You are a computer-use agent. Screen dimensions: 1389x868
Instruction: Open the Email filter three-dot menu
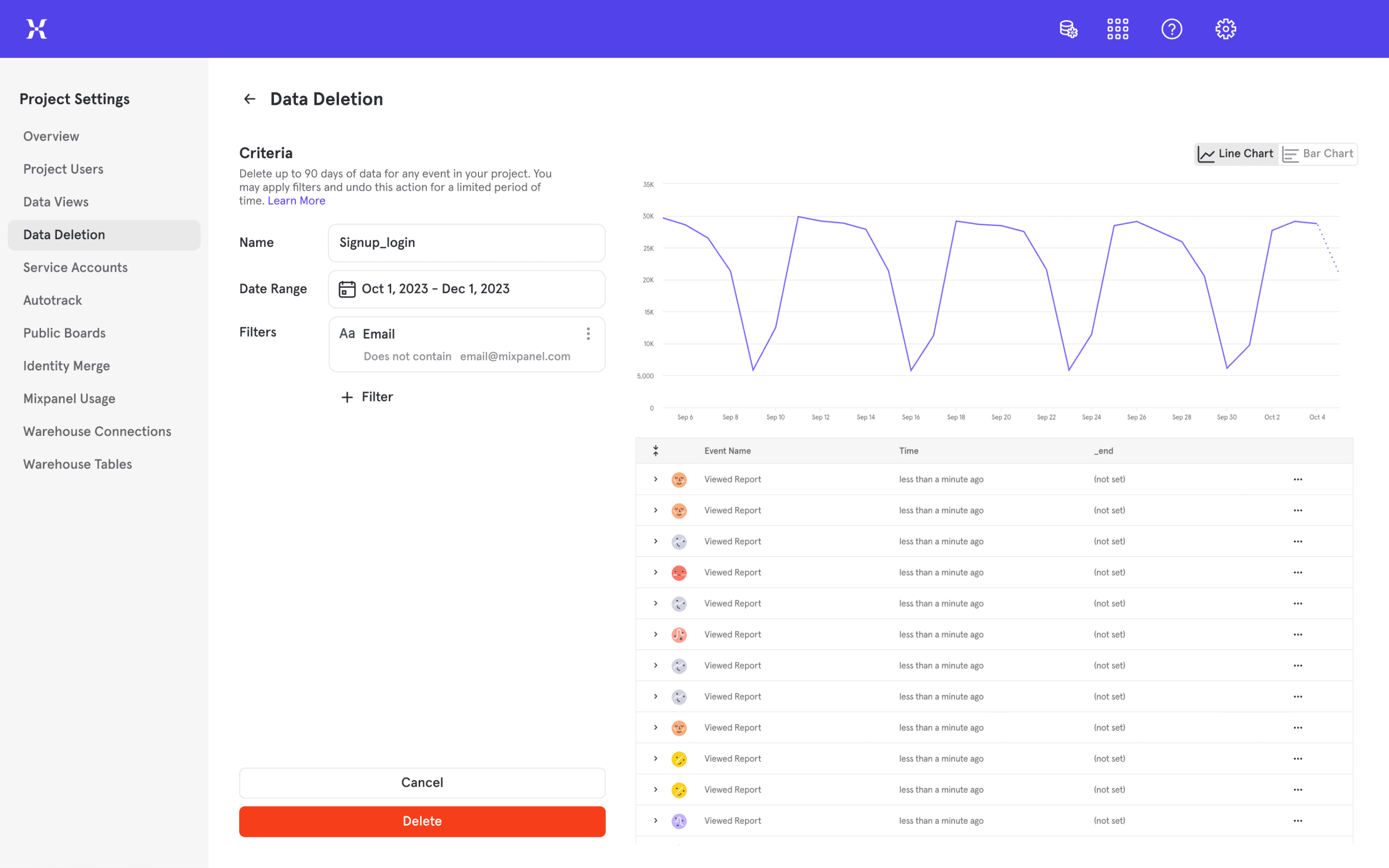pyautogui.click(x=588, y=334)
